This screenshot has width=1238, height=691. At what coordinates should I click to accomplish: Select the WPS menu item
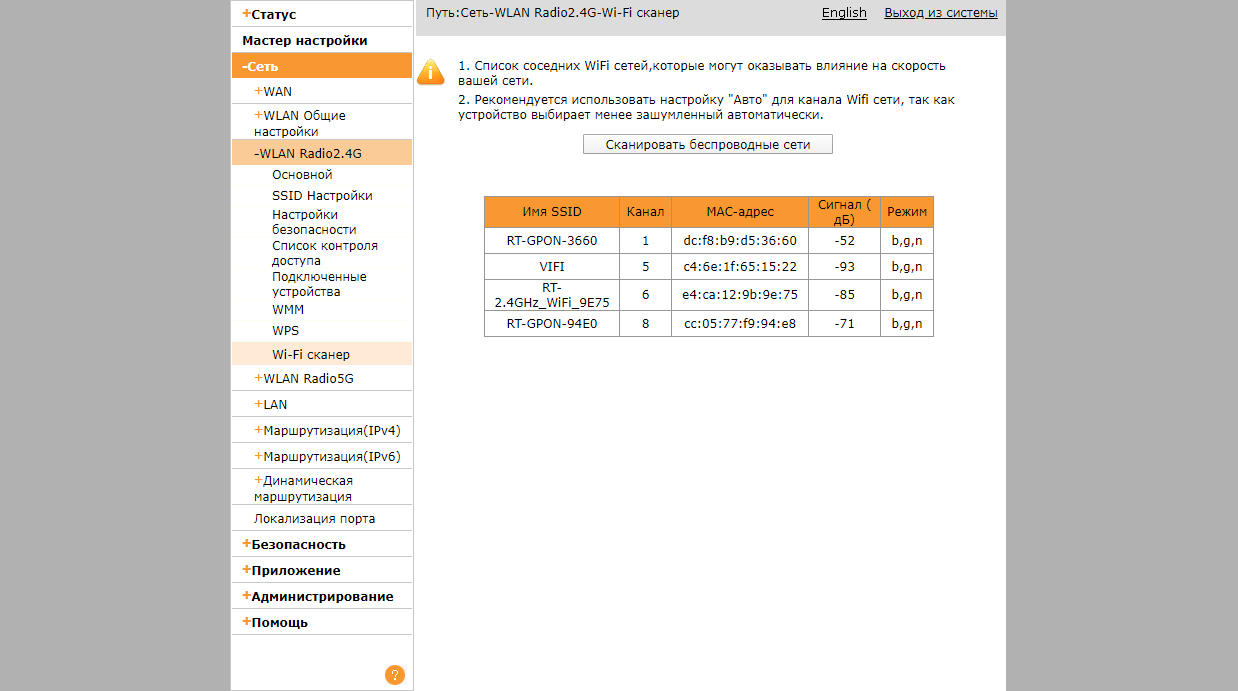285,331
